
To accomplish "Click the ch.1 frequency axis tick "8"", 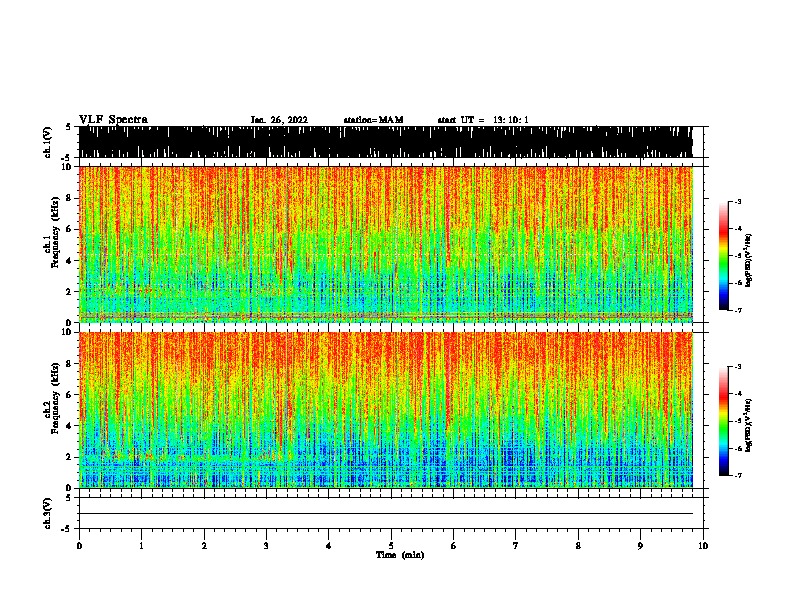I will point(70,198).
